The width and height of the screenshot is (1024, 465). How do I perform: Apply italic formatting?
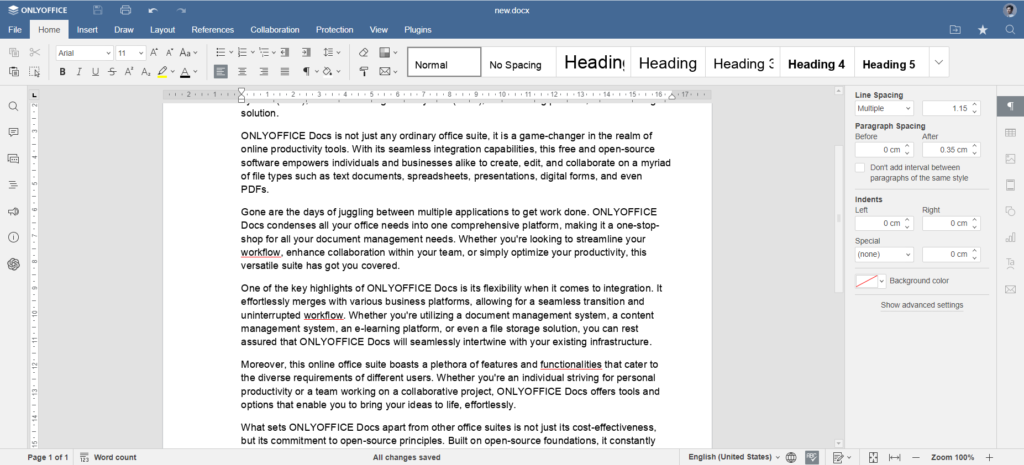point(79,71)
